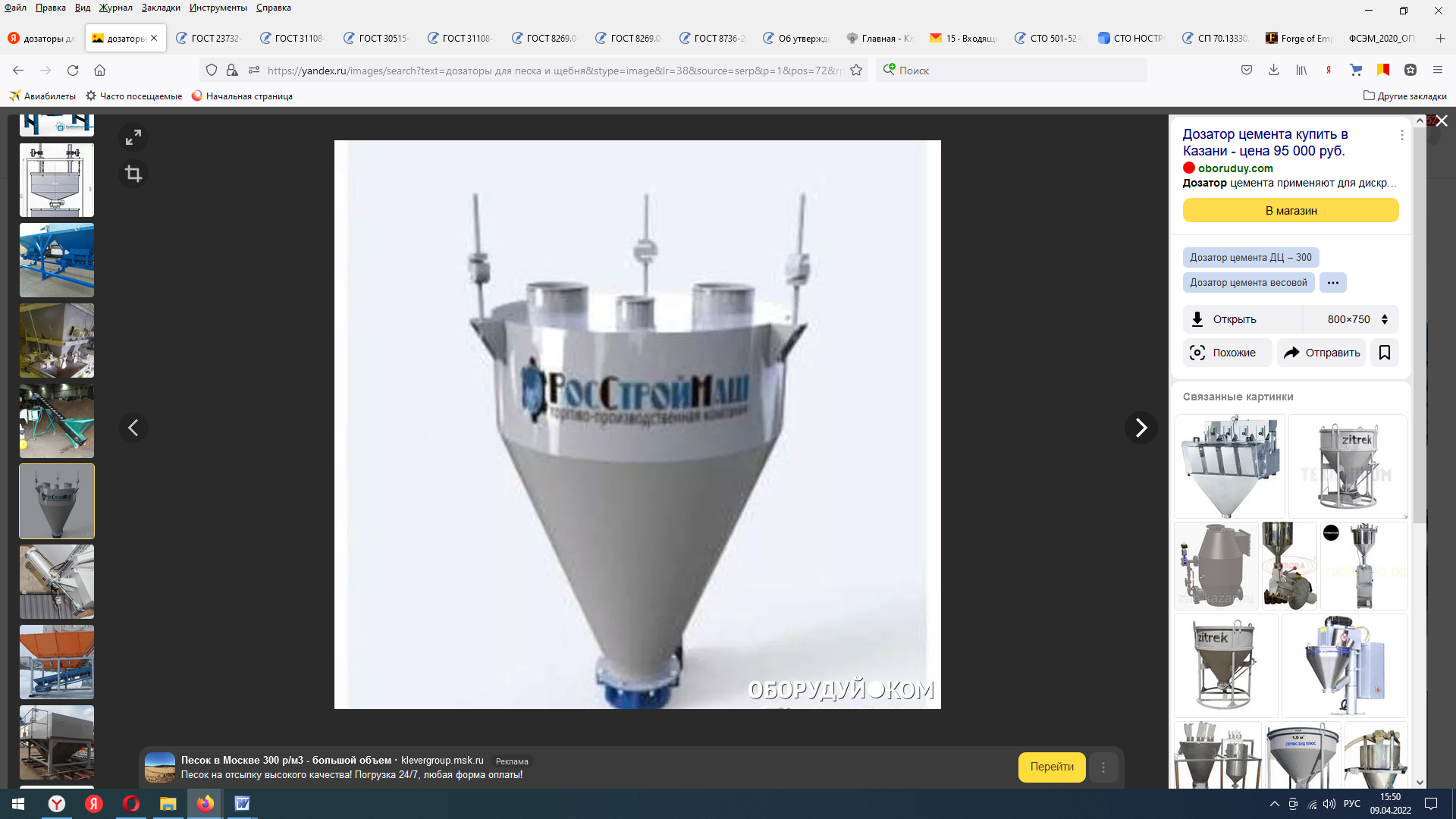
Task: Close the active дозаторы tab
Action: [154, 38]
